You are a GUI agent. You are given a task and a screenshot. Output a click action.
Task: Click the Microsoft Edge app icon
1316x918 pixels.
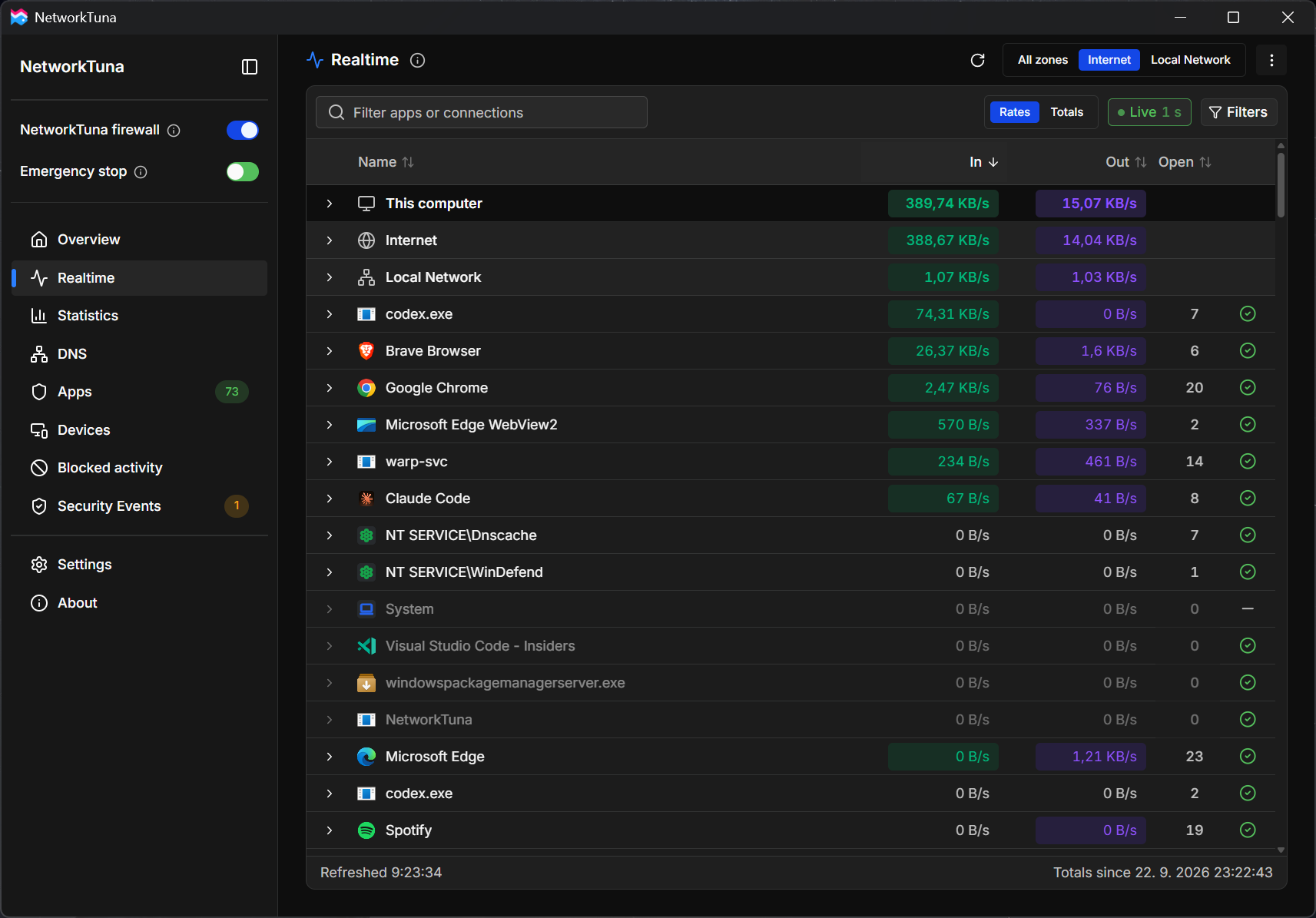(366, 757)
